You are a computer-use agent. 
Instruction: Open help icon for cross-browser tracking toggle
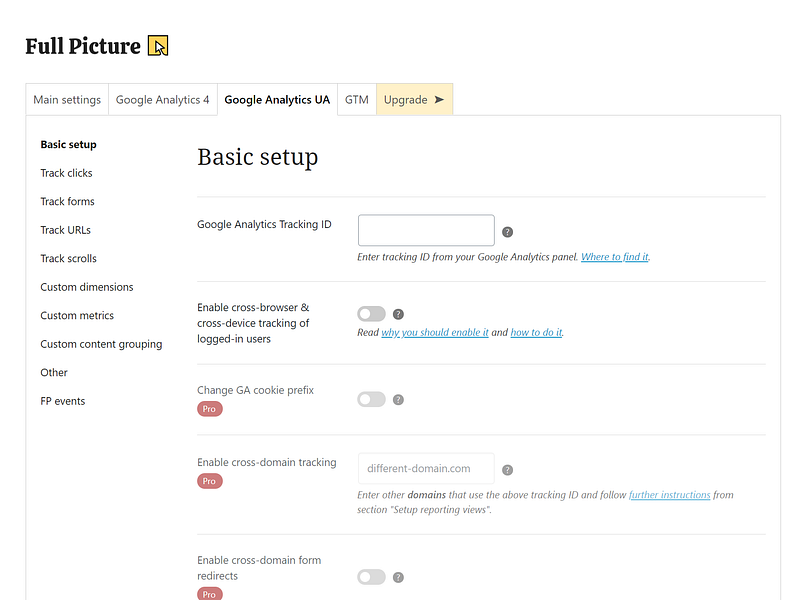pos(398,314)
